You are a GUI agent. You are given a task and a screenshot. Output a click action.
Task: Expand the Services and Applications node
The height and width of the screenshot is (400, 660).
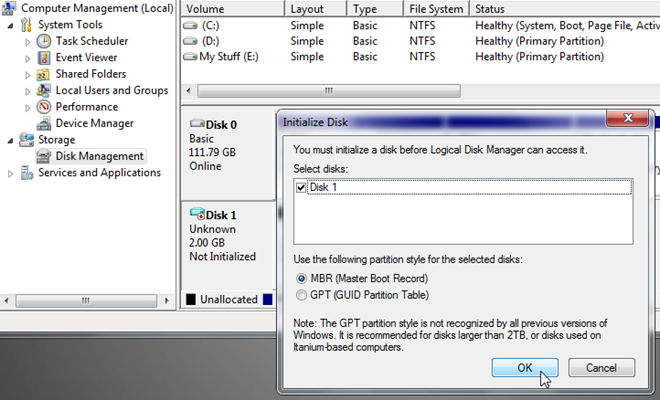[x=11, y=173]
